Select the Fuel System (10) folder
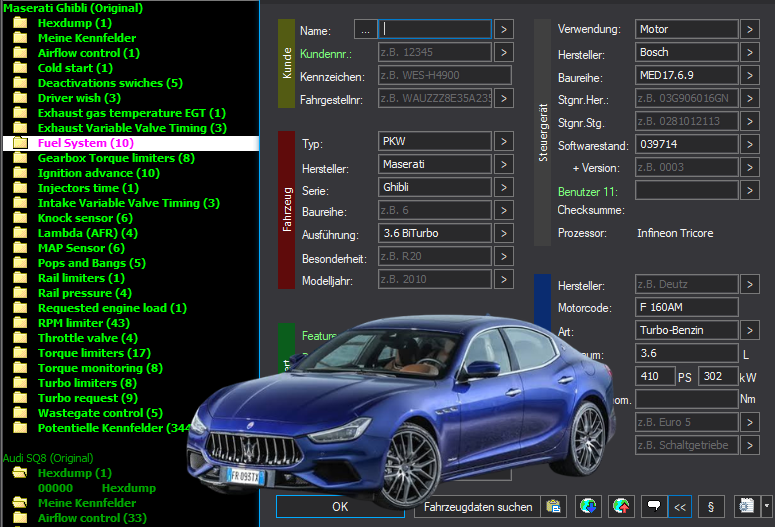Image resolution: width=775 pixels, height=527 pixels. pyautogui.click(x=131, y=143)
